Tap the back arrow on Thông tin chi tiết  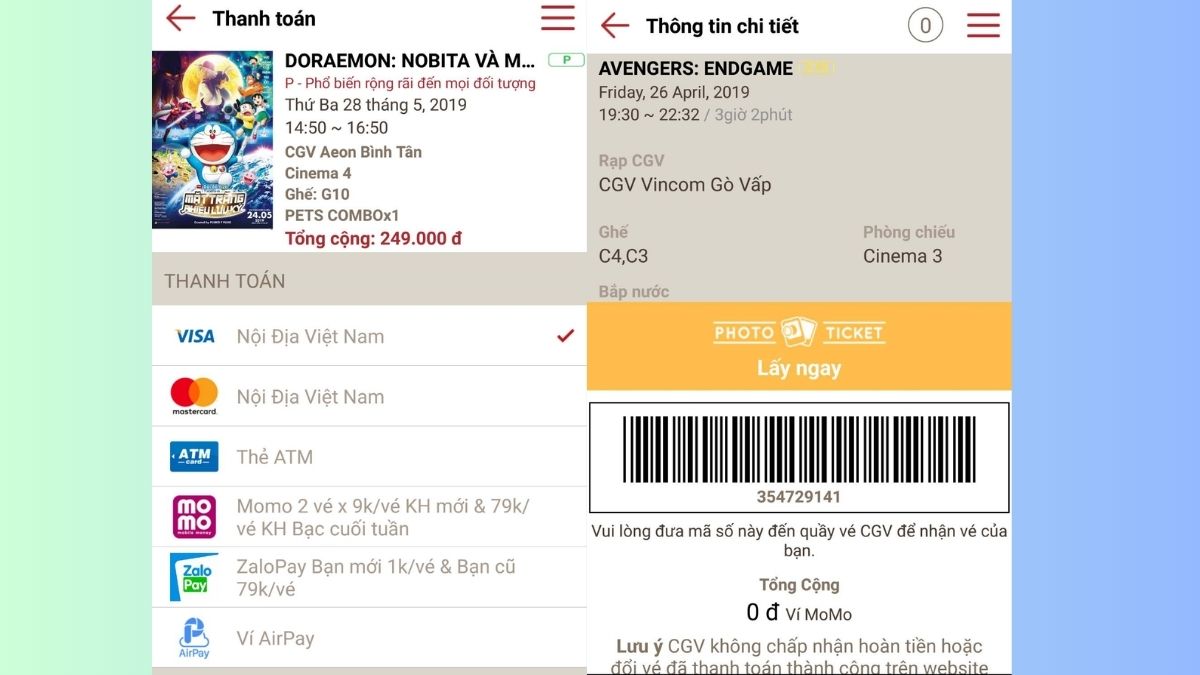(614, 26)
